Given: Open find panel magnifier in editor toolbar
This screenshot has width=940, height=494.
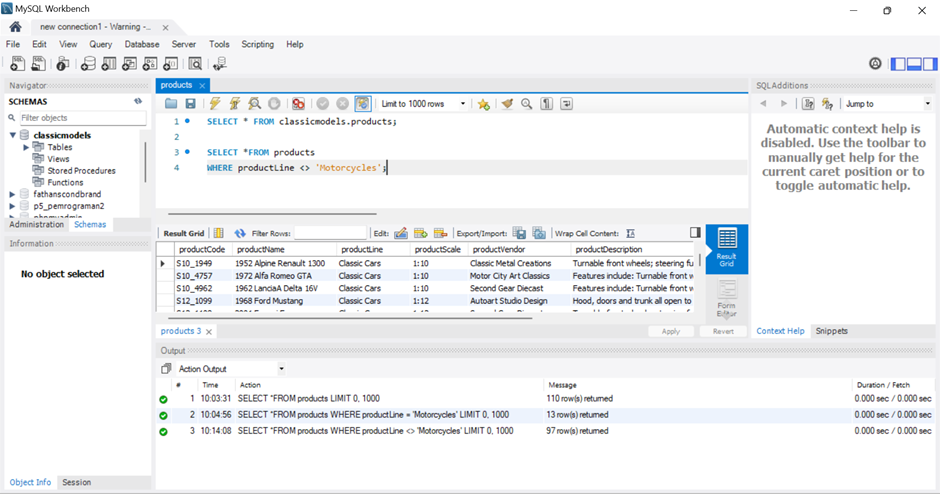Looking at the screenshot, I should click(x=526, y=104).
